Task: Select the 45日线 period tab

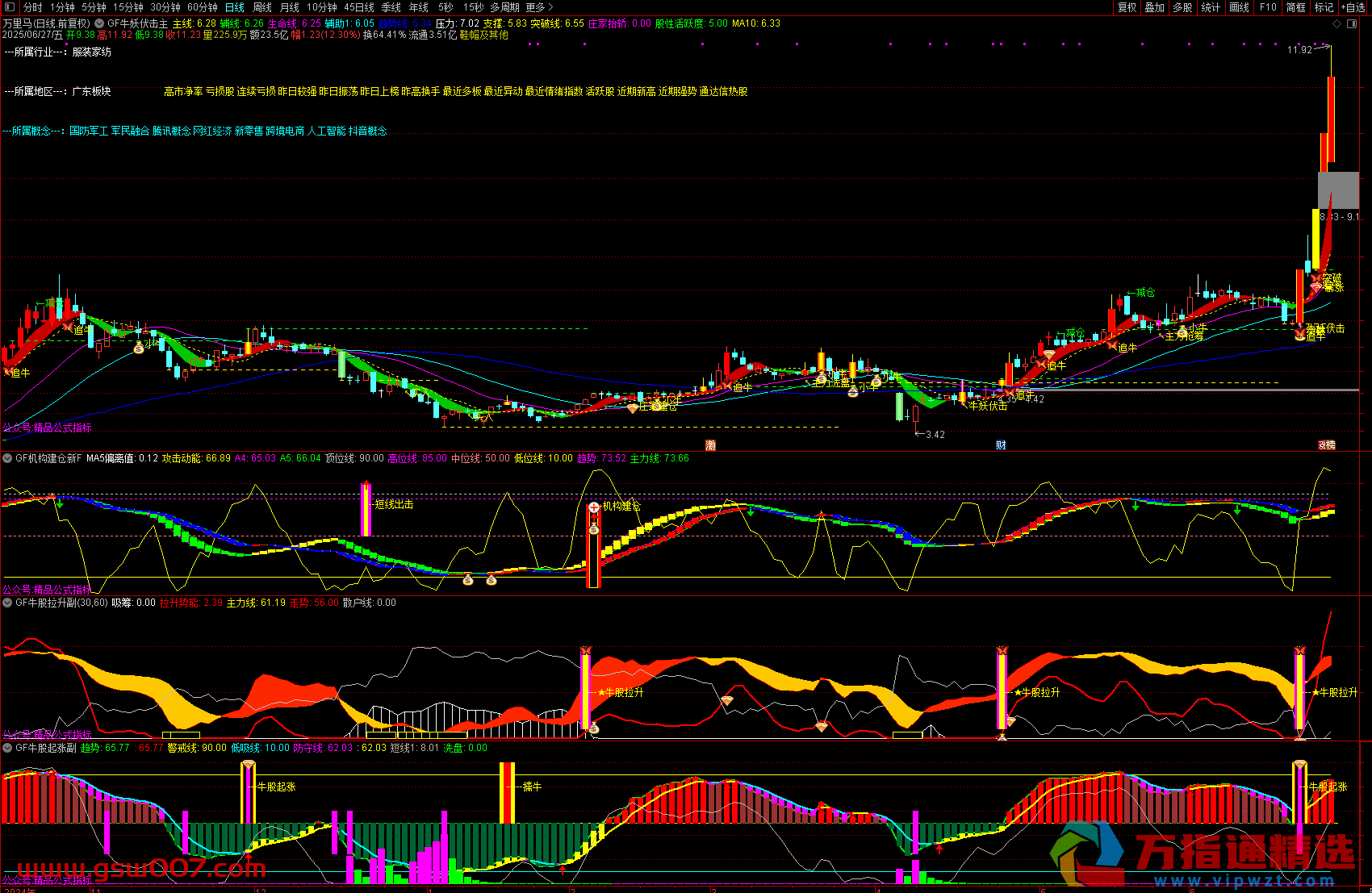Action: [359, 7]
